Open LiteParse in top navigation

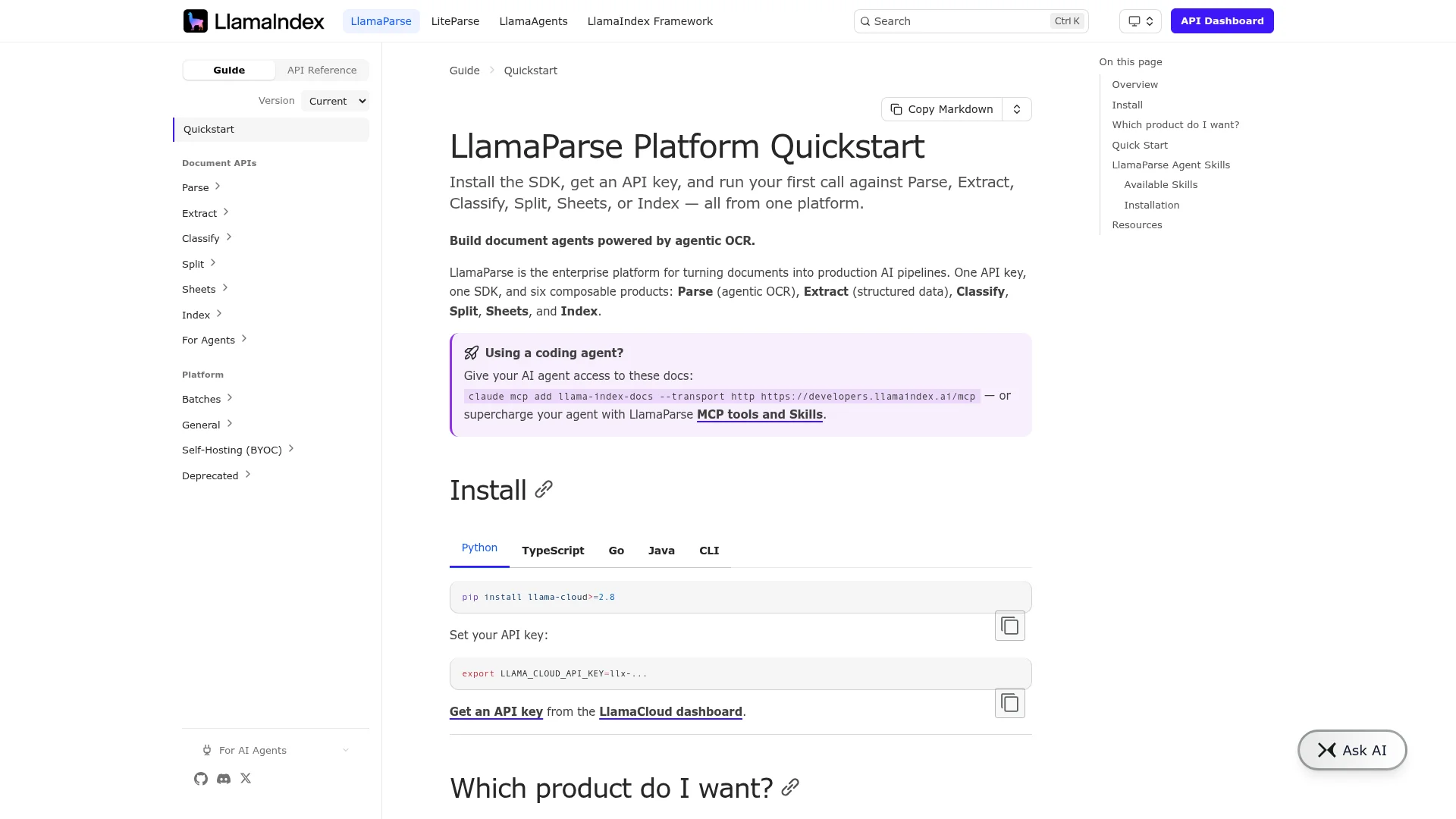(455, 21)
